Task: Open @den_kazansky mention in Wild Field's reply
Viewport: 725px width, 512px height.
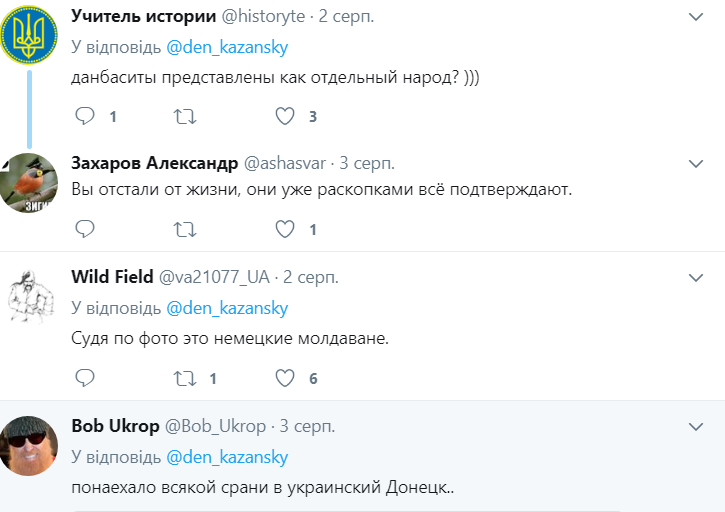Action: coord(226,307)
